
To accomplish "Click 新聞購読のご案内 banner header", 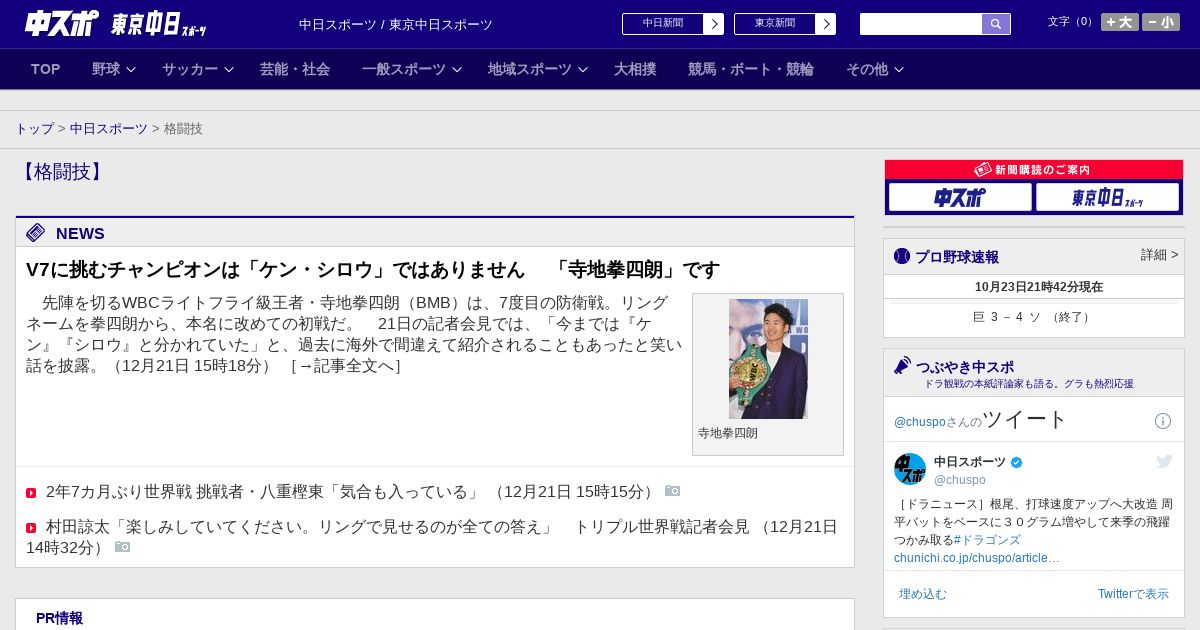I will click(1034, 170).
